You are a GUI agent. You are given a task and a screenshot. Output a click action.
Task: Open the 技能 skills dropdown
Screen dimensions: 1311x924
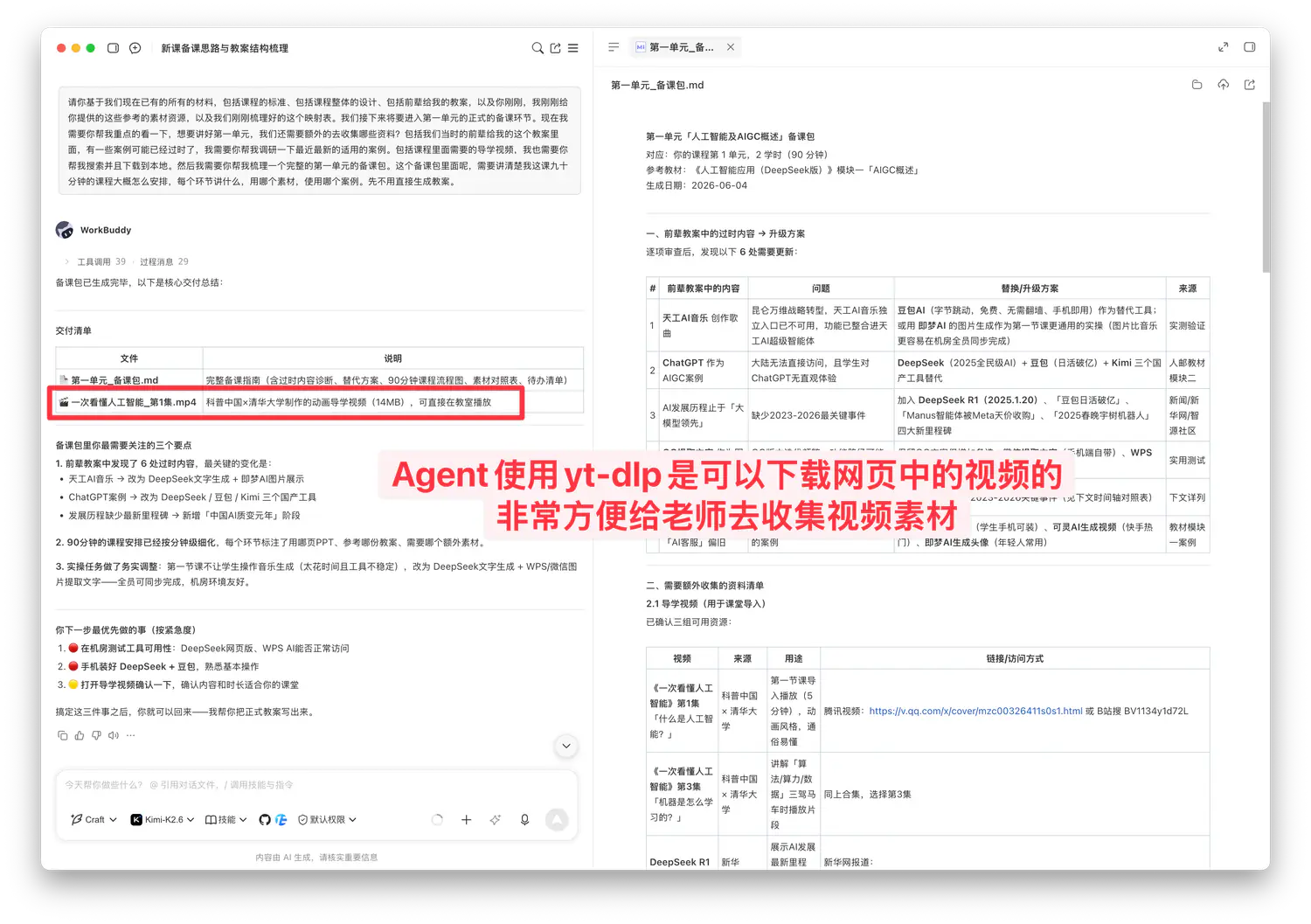click(x=226, y=820)
